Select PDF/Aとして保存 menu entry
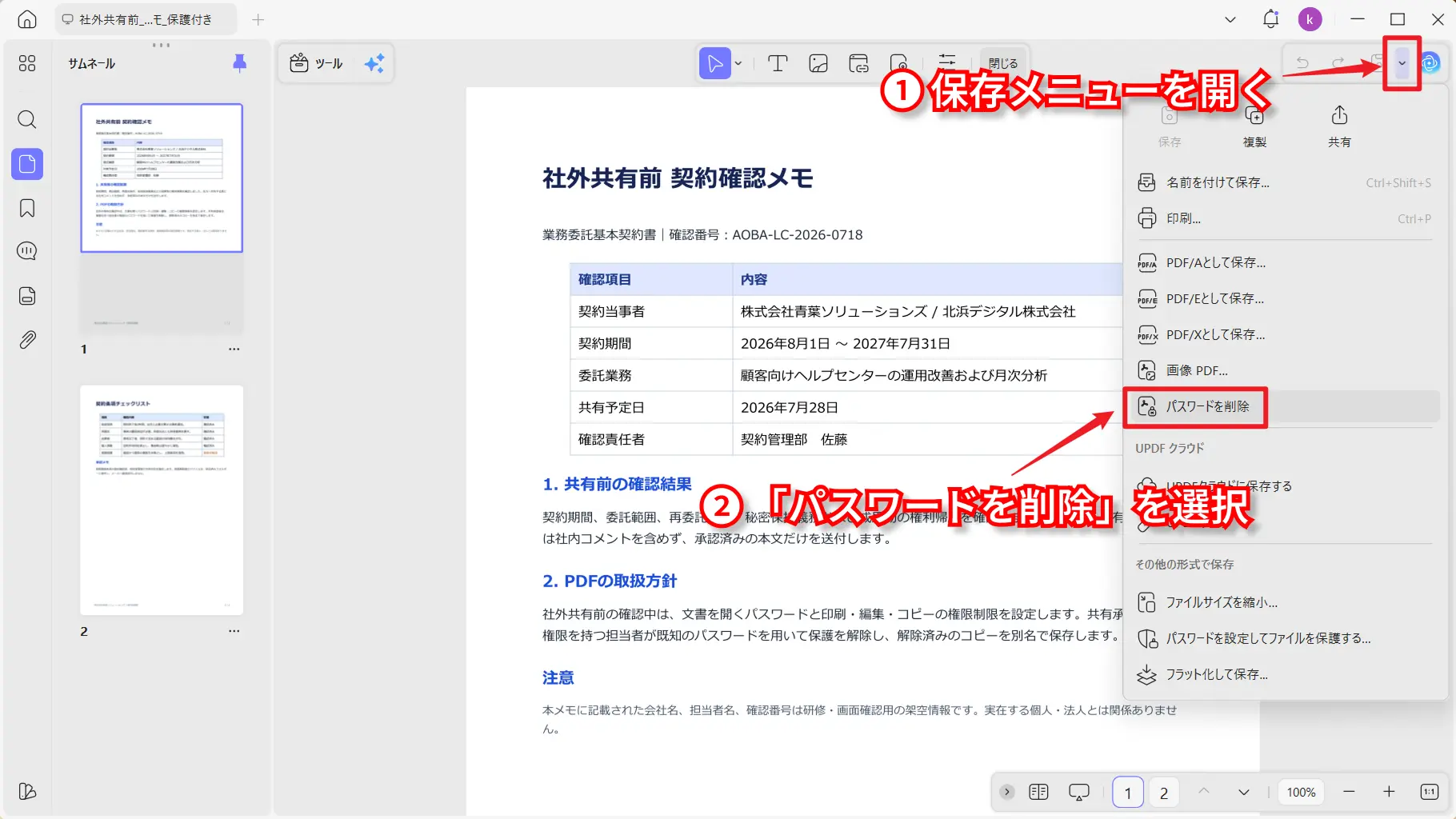Viewport: 1456px width, 819px height. pyautogui.click(x=1284, y=262)
